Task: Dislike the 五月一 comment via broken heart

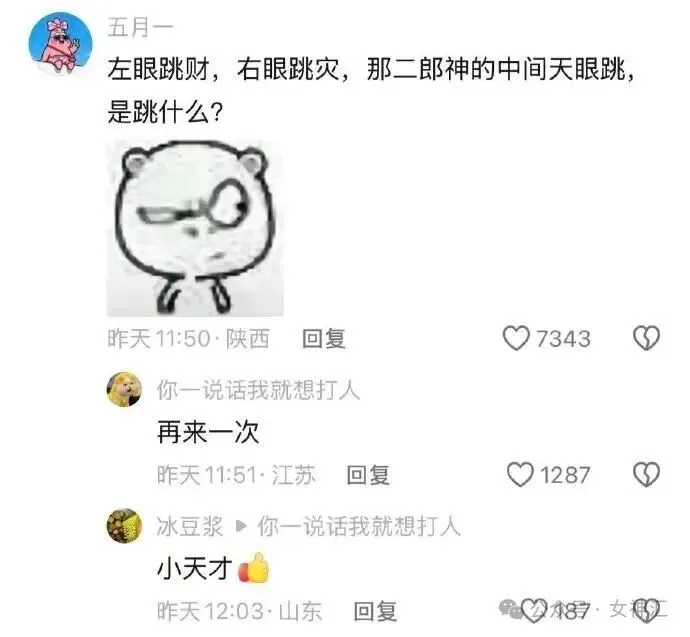Action: [x=646, y=338]
